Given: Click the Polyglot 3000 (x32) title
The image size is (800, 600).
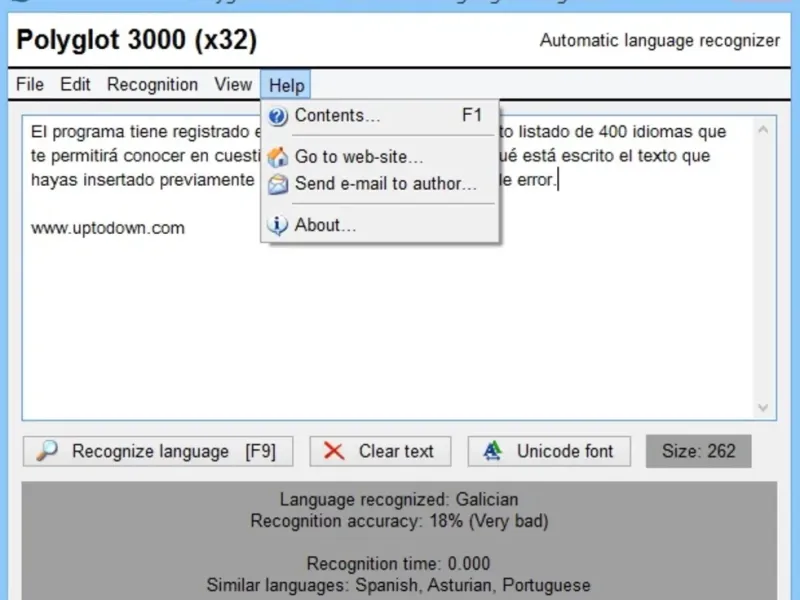Looking at the screenshot, I should click(x=137, y=40).
